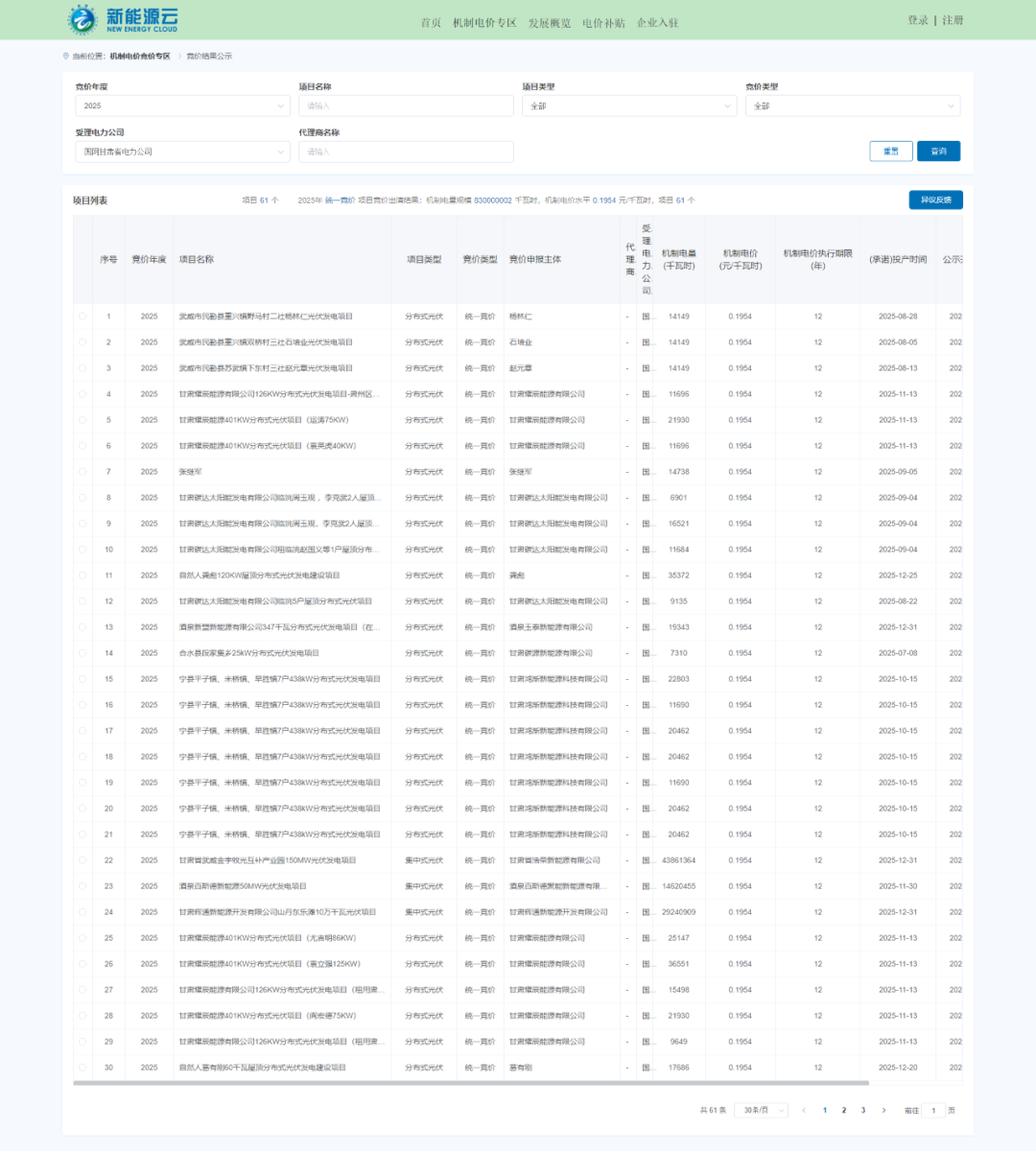Click the blue 查询 search button
This screenshot has width=1036, height=1151.
938,152
